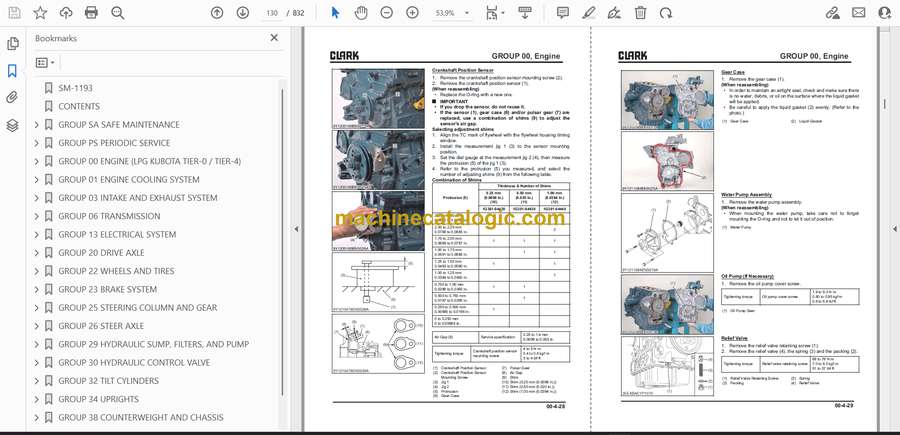The image size is (900, 435).
Task: Go to next page arrow
Action: point(243,13)
